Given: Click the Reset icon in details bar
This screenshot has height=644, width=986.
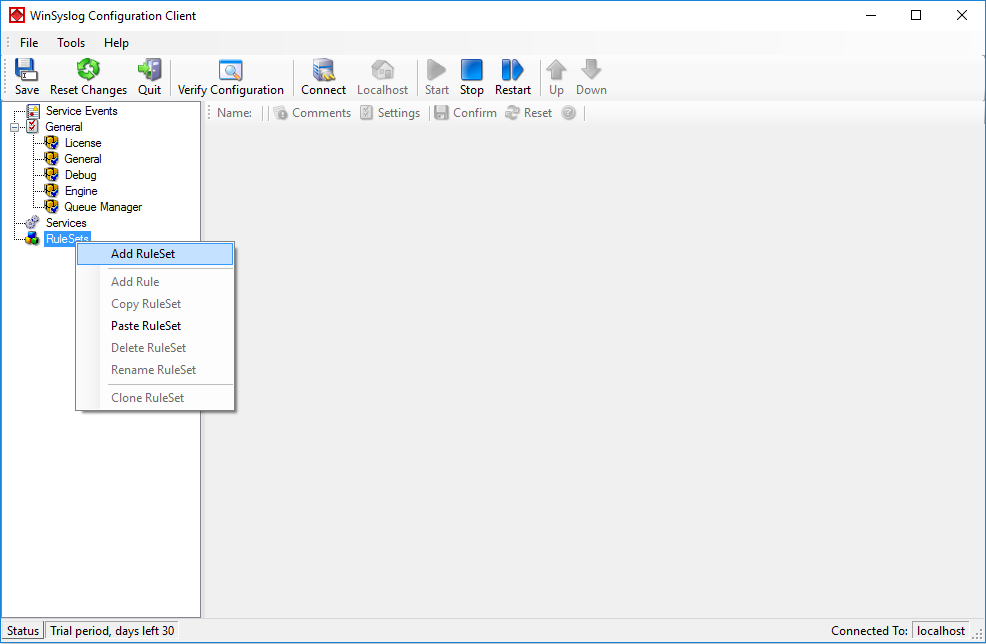Looking at the screenshot, I should [512, 113].
